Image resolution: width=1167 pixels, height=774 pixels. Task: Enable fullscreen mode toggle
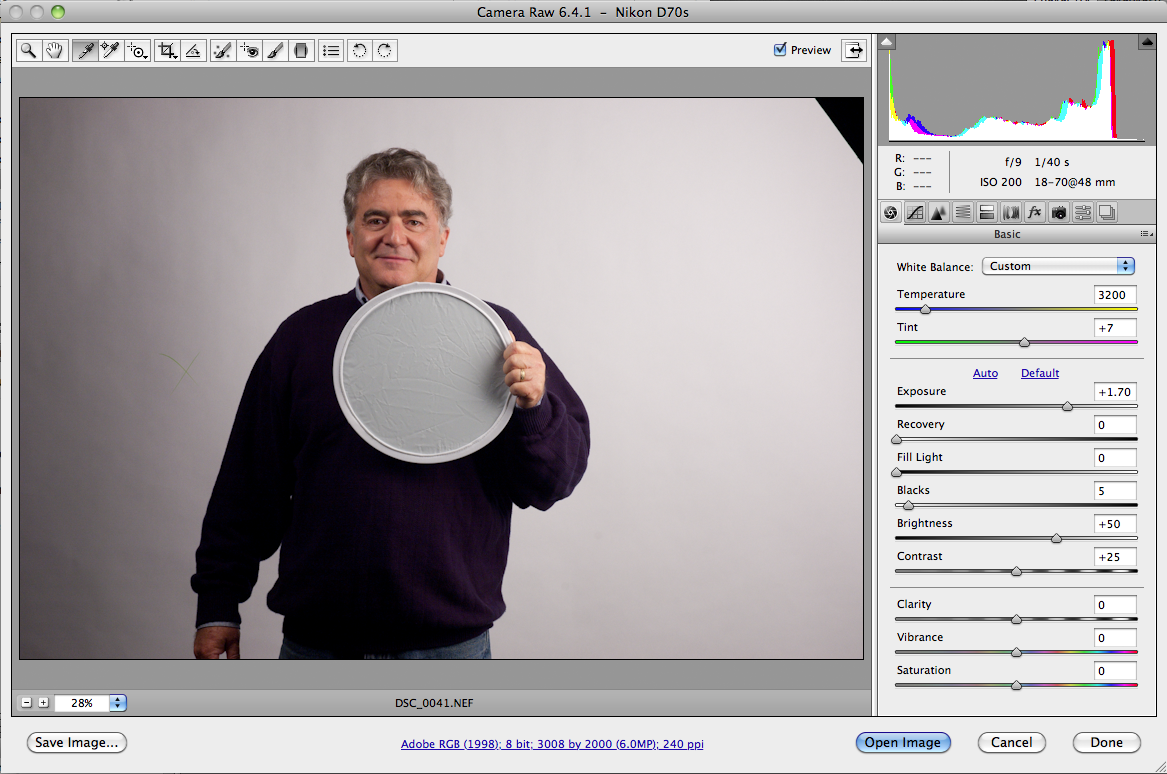pos(853,49)
